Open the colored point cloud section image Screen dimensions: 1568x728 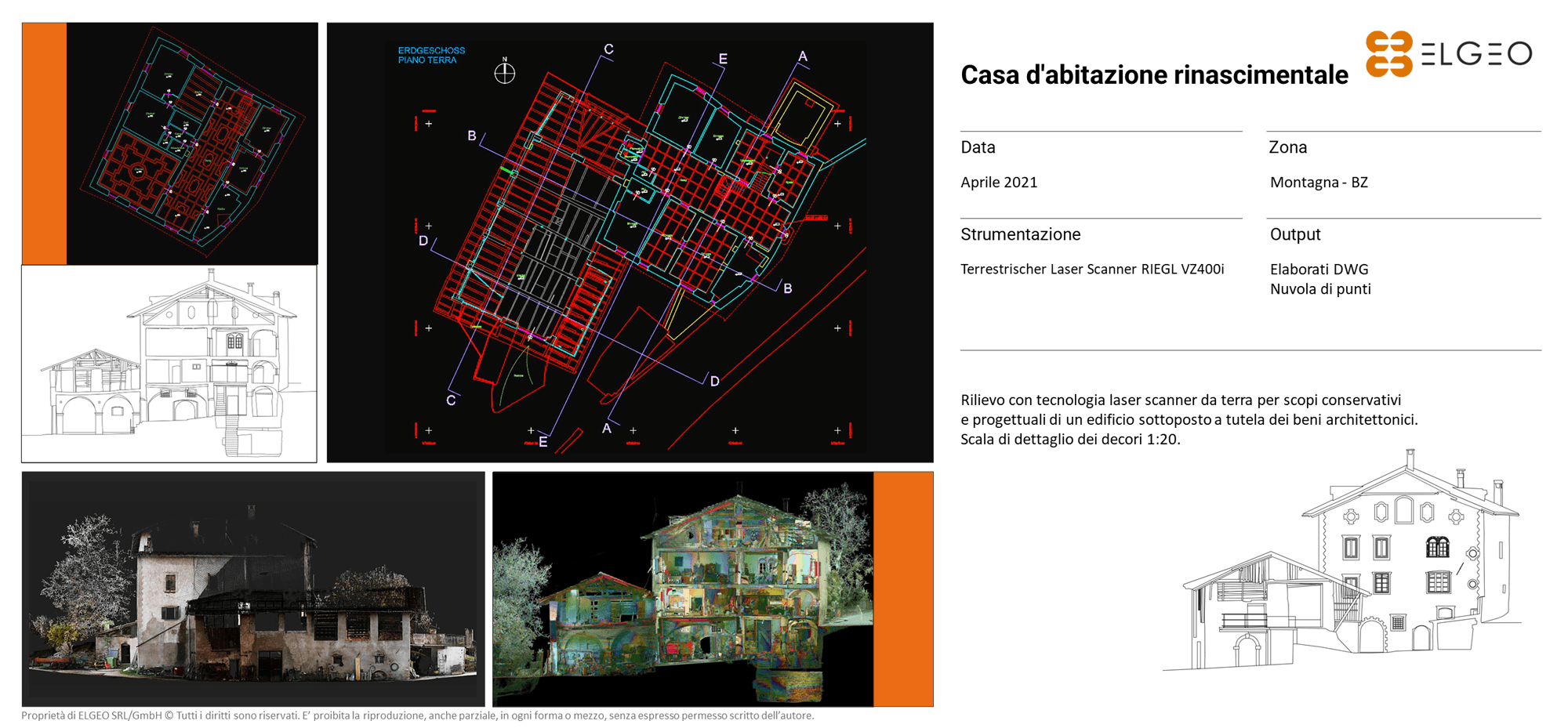tap(682, 589)
